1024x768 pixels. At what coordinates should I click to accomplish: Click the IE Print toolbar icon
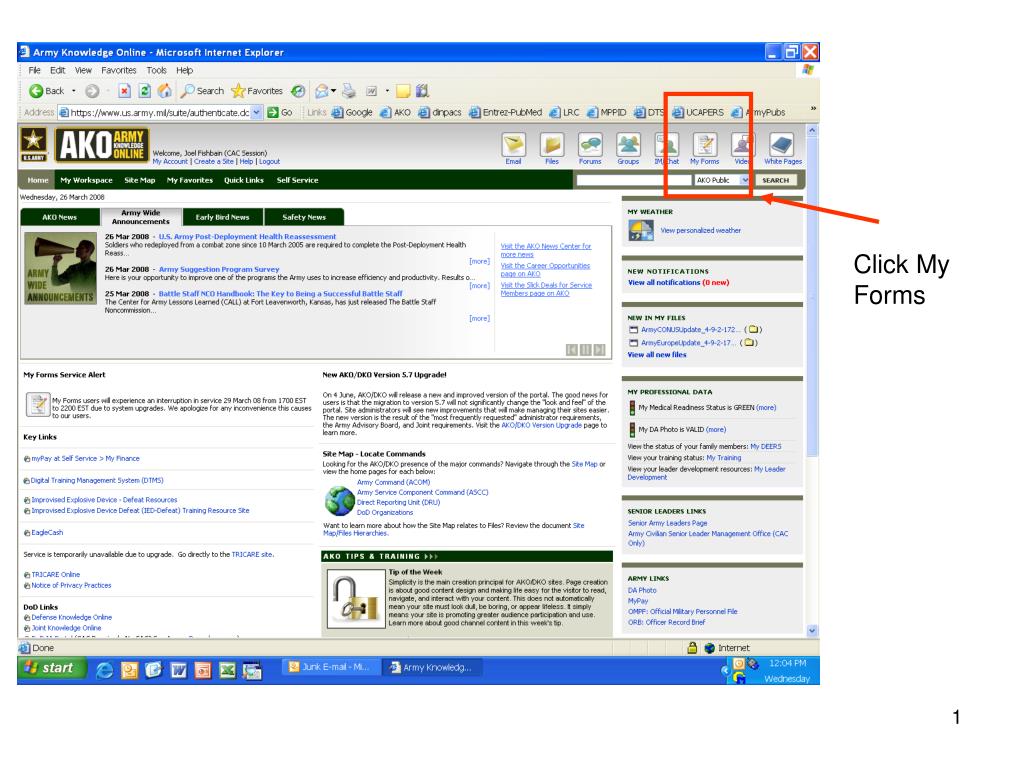click(x=349, y=91)
